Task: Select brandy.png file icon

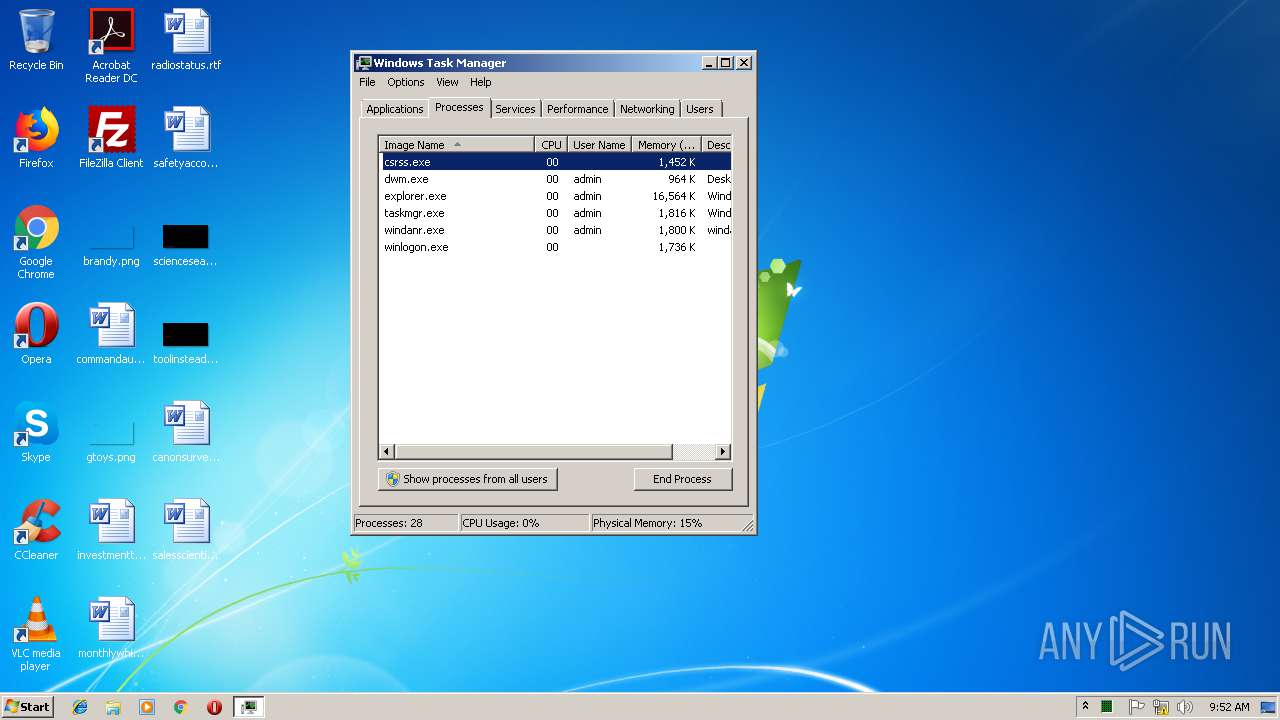Action: pos(111,244)
